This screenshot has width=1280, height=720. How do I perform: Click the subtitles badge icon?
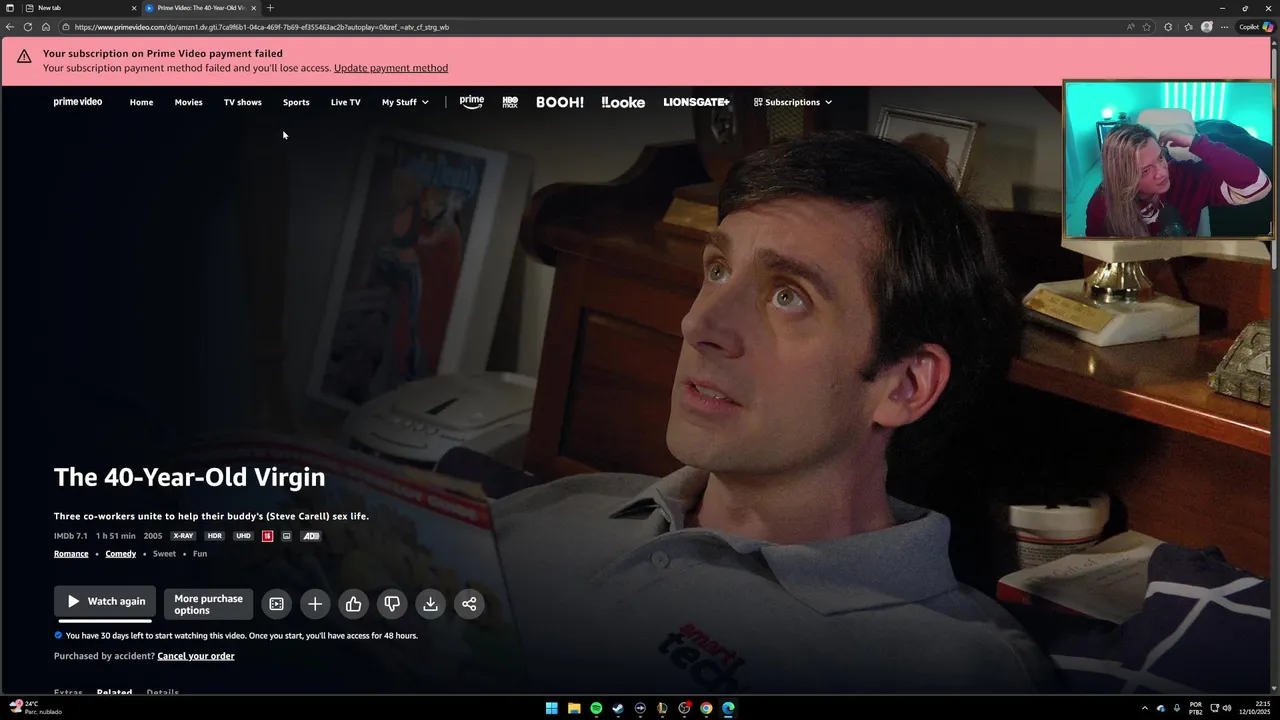click(287, 536)
